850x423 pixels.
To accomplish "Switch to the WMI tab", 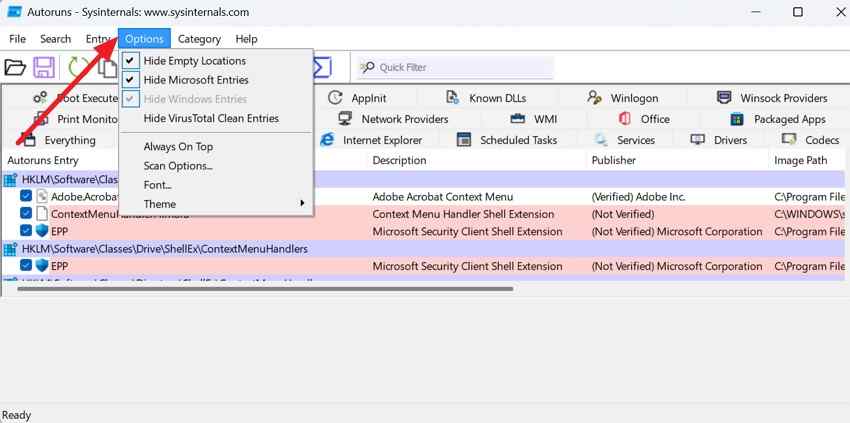I will click(533, 119).
